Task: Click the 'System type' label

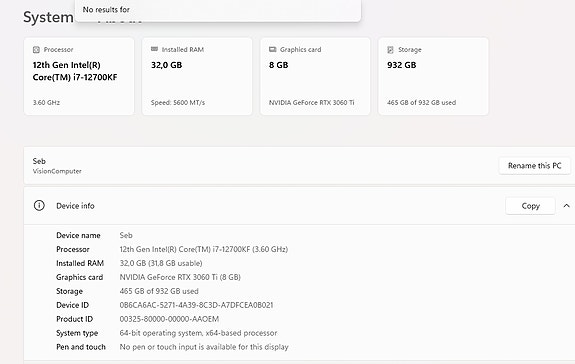Action: [77, 333]
